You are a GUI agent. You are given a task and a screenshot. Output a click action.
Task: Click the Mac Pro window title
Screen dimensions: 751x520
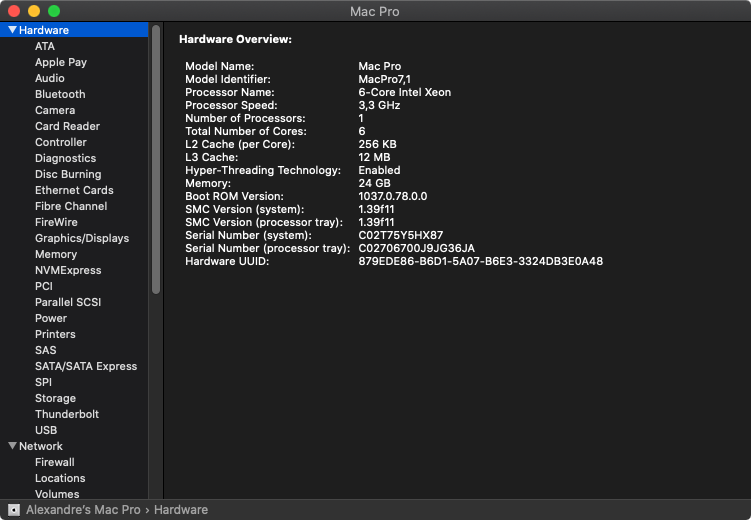coord(375,11)
